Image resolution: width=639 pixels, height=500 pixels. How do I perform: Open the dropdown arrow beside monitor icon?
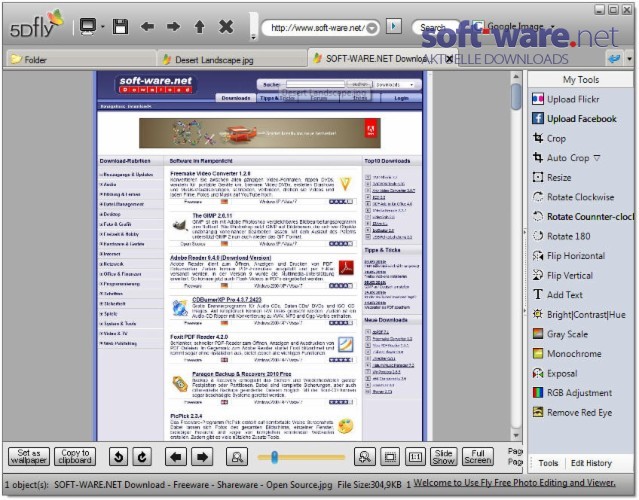103,27
